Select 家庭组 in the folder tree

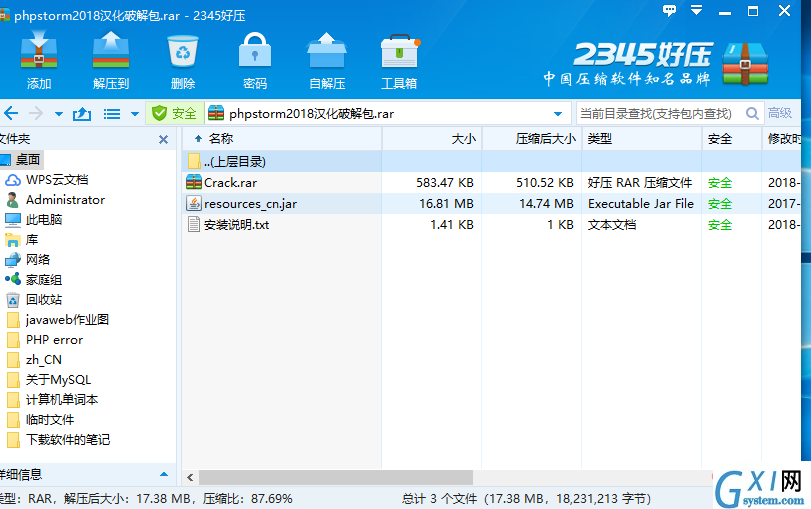coord(44,280)
